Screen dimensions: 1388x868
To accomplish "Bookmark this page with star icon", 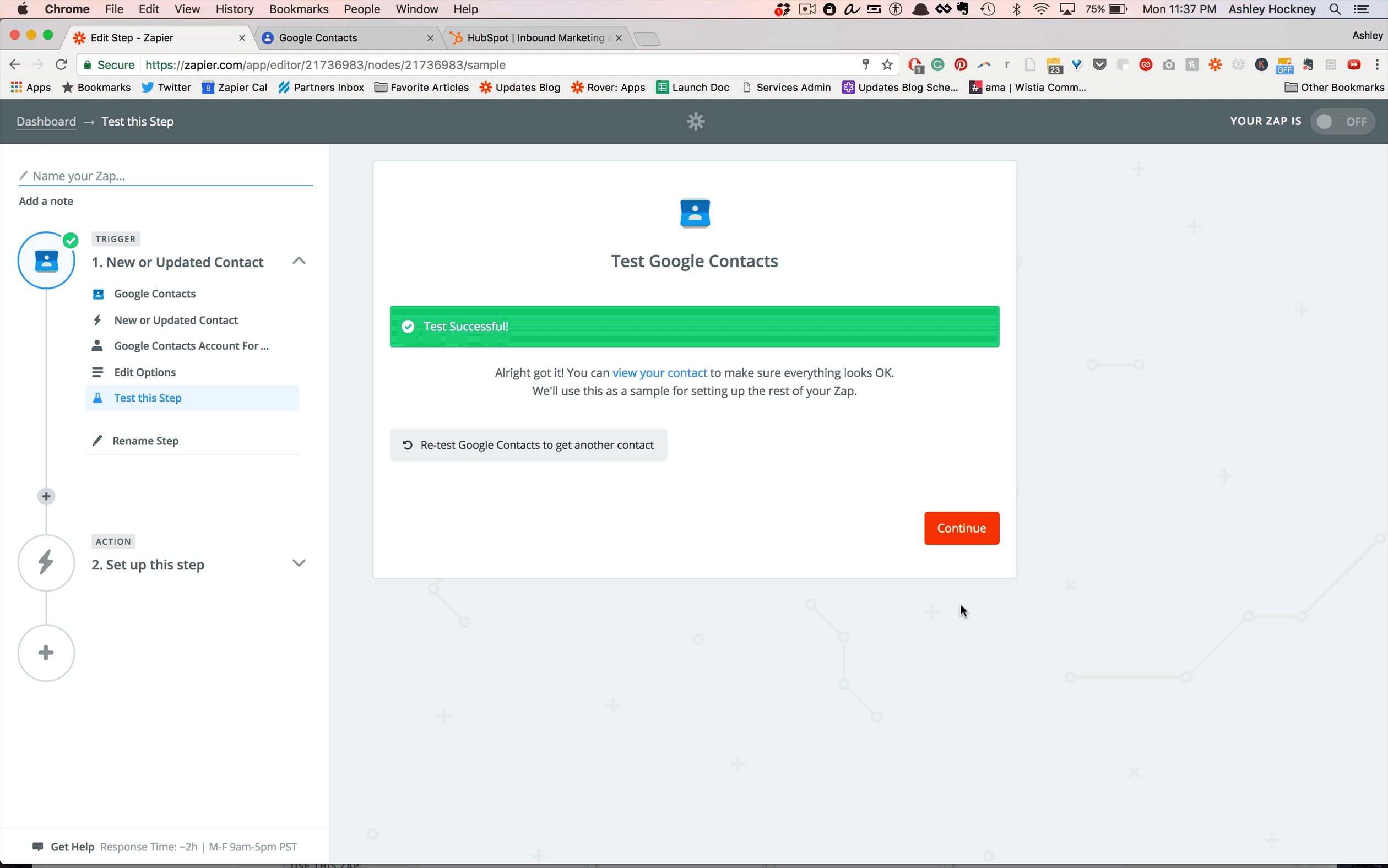I will click(x=887, y=65).
